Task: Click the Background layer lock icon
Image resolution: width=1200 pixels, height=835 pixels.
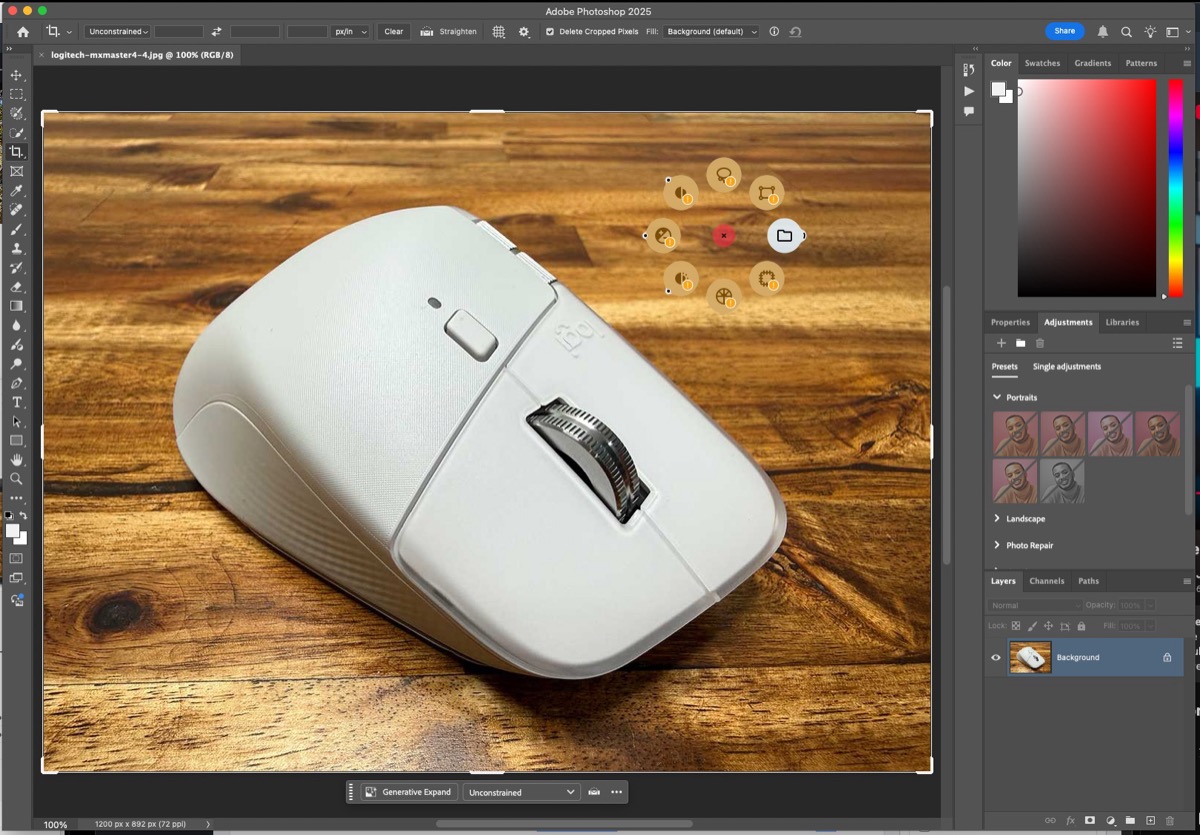Action: (x=1167, y=657)
